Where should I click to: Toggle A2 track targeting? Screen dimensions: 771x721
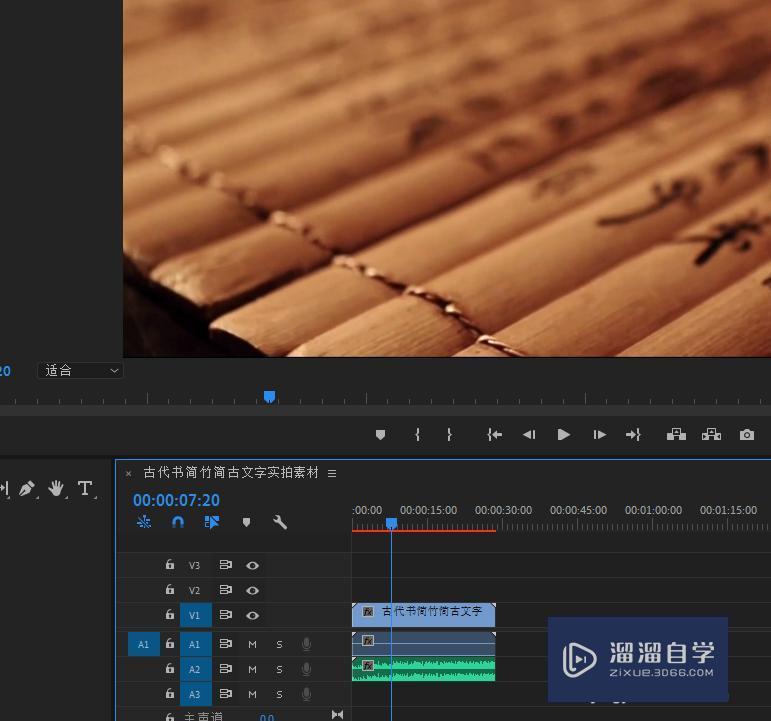click(x=196, y=669)
